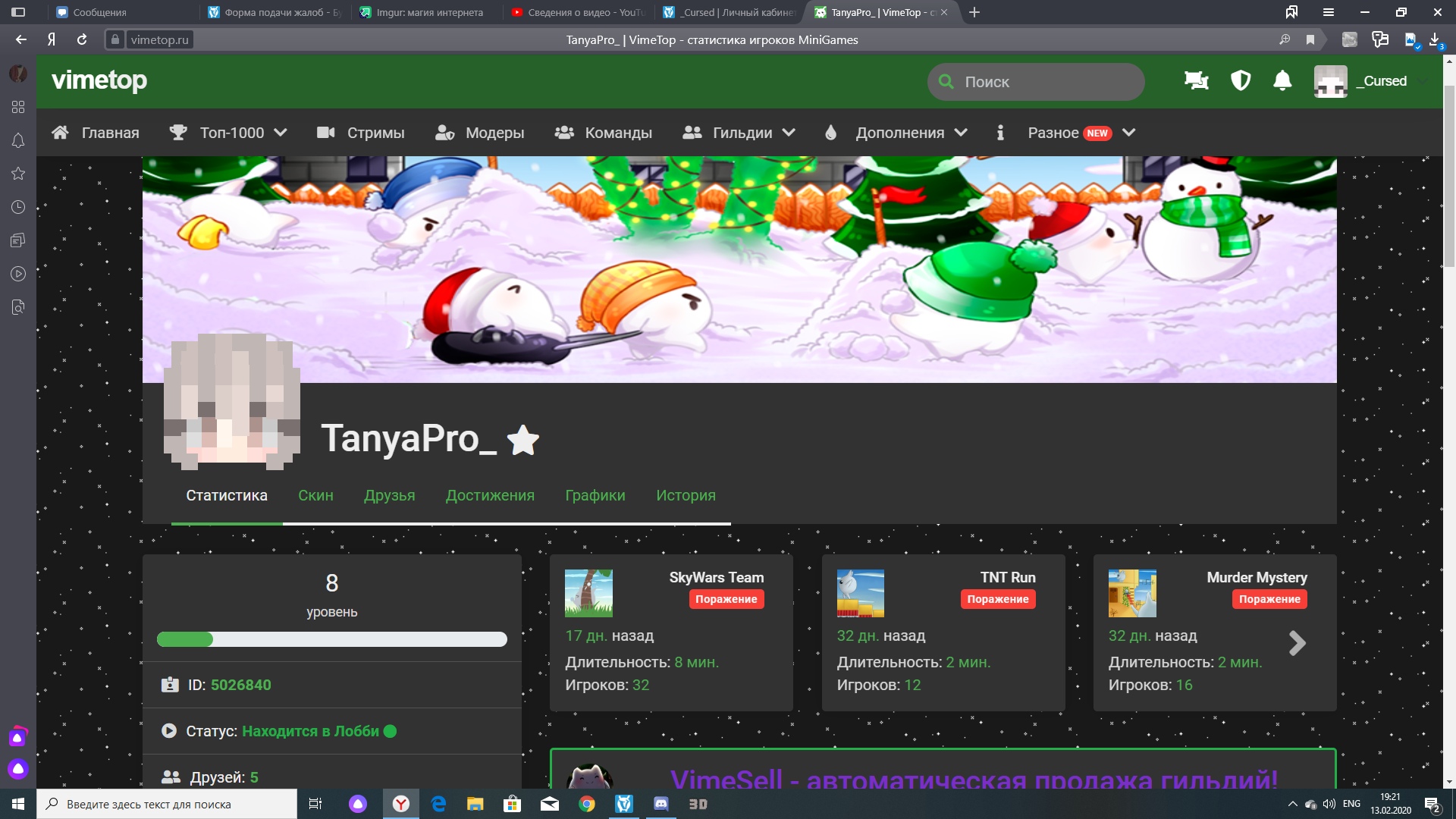Toggle favorite star next to TanyaPro_
The width and height of the screenshot is (1456, 819).
(523, 440)
